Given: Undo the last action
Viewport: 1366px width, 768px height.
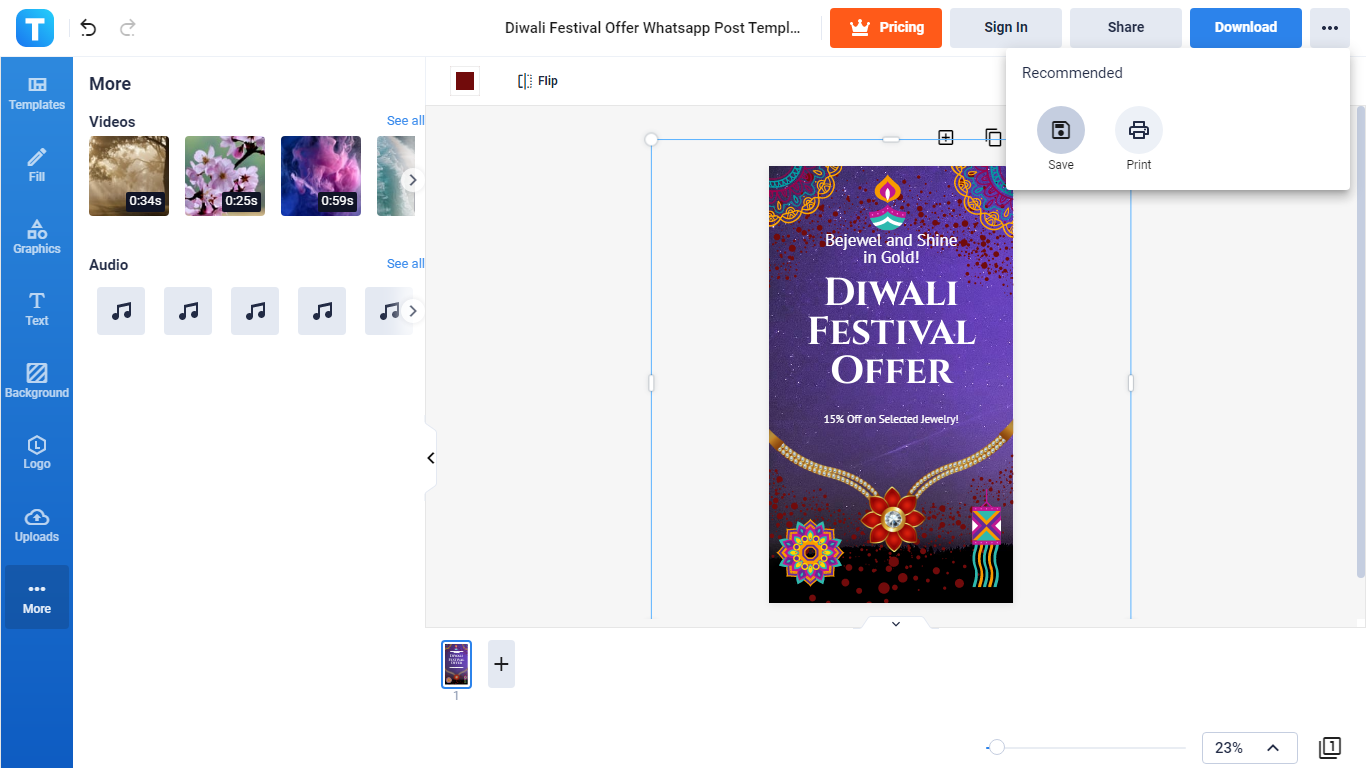Looking at the screenshot, I should (89, 28).
